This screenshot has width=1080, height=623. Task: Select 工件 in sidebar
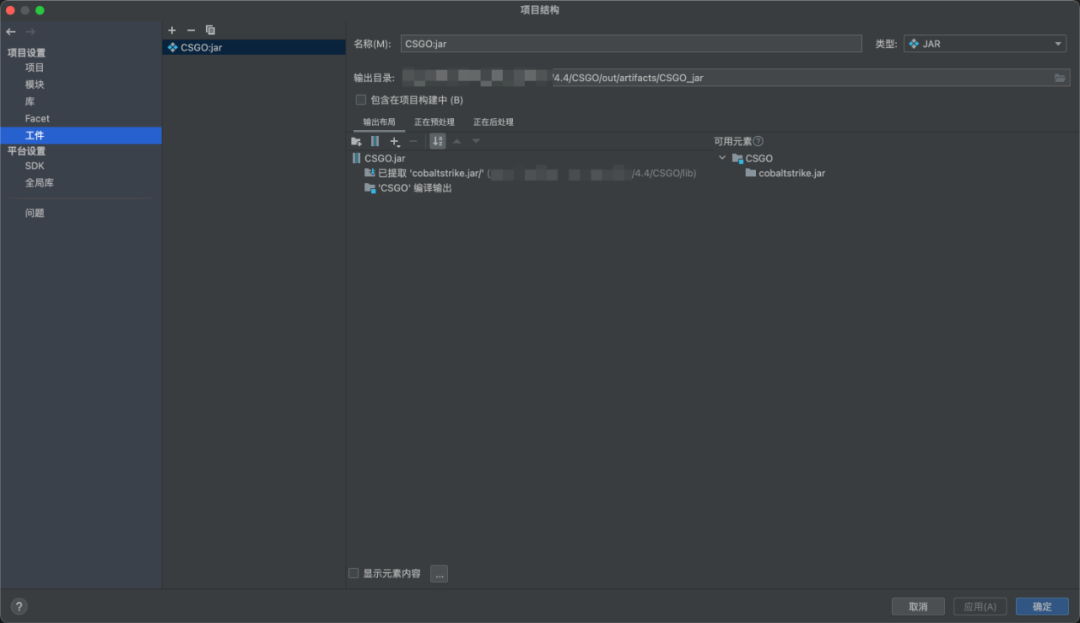click(x=81, y=136)
